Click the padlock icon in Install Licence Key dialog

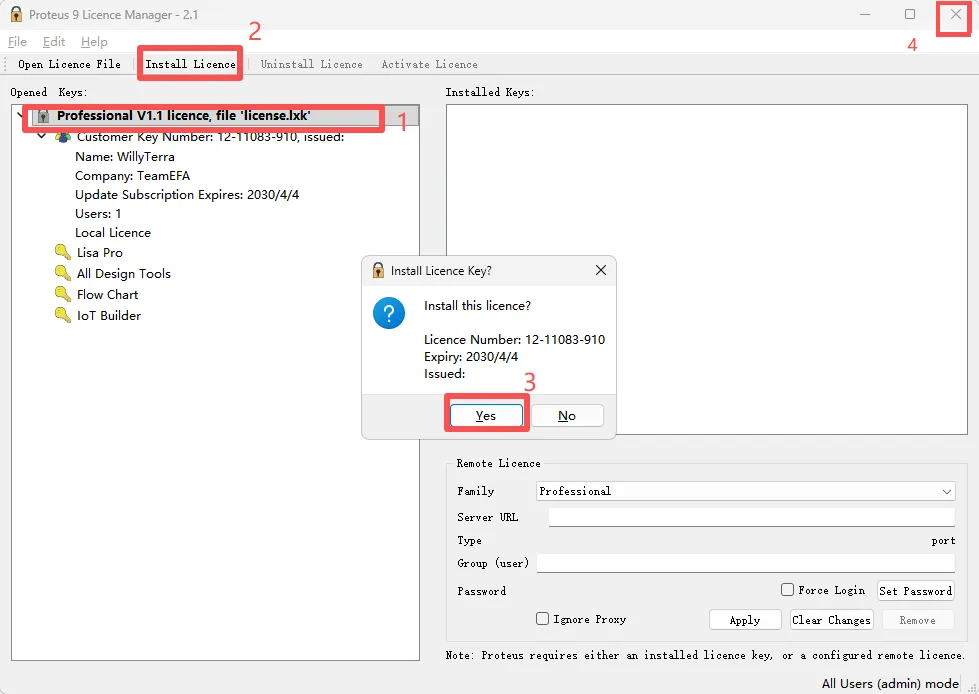pos(378,270)
